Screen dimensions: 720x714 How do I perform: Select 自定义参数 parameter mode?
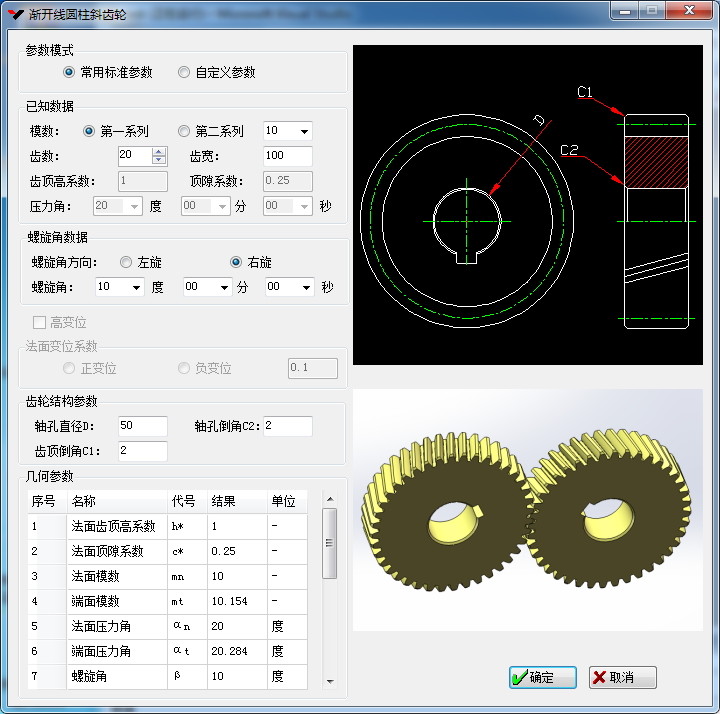coord(217,72)
